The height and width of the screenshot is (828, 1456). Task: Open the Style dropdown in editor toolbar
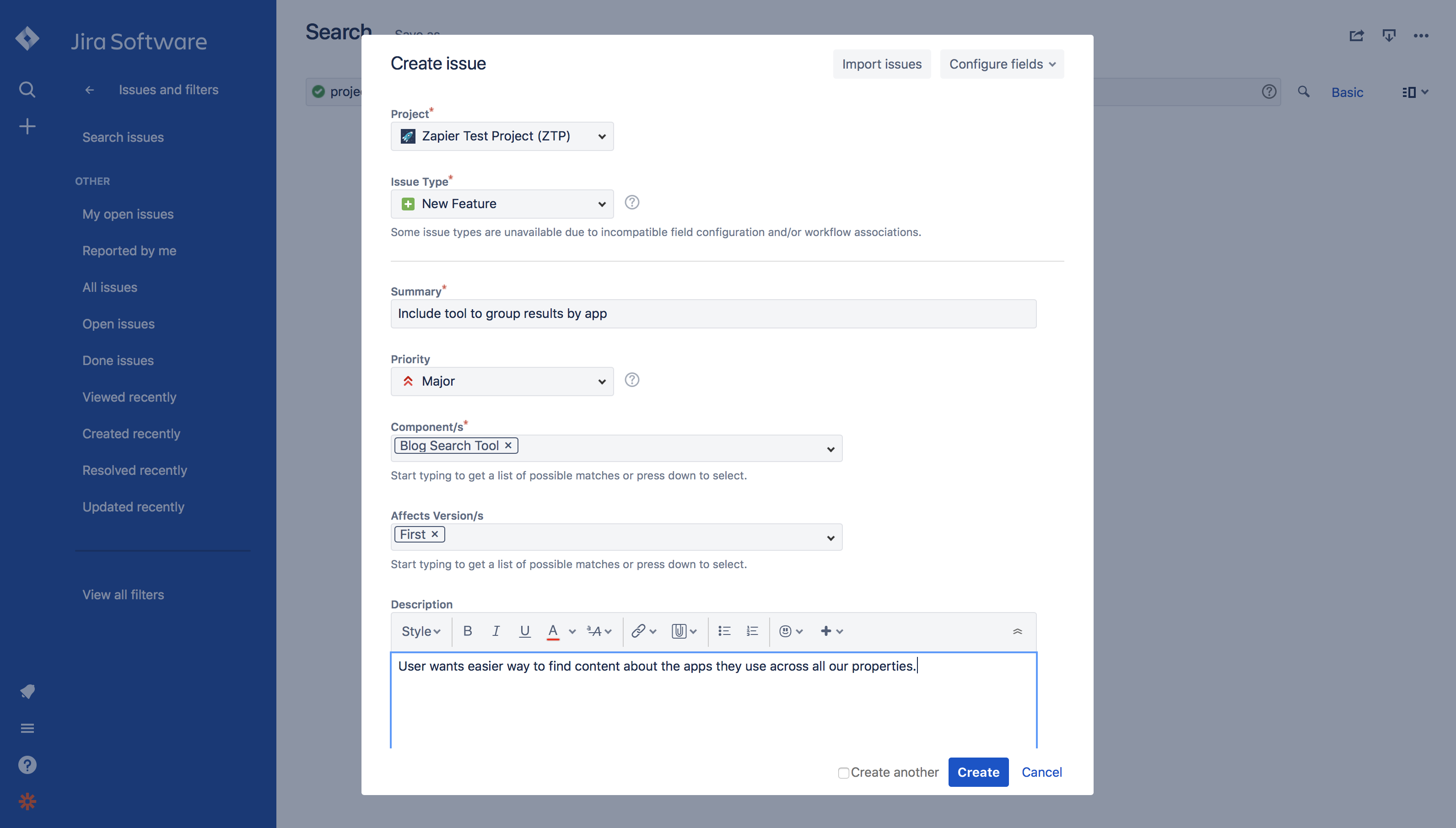(x=421, y=631)
